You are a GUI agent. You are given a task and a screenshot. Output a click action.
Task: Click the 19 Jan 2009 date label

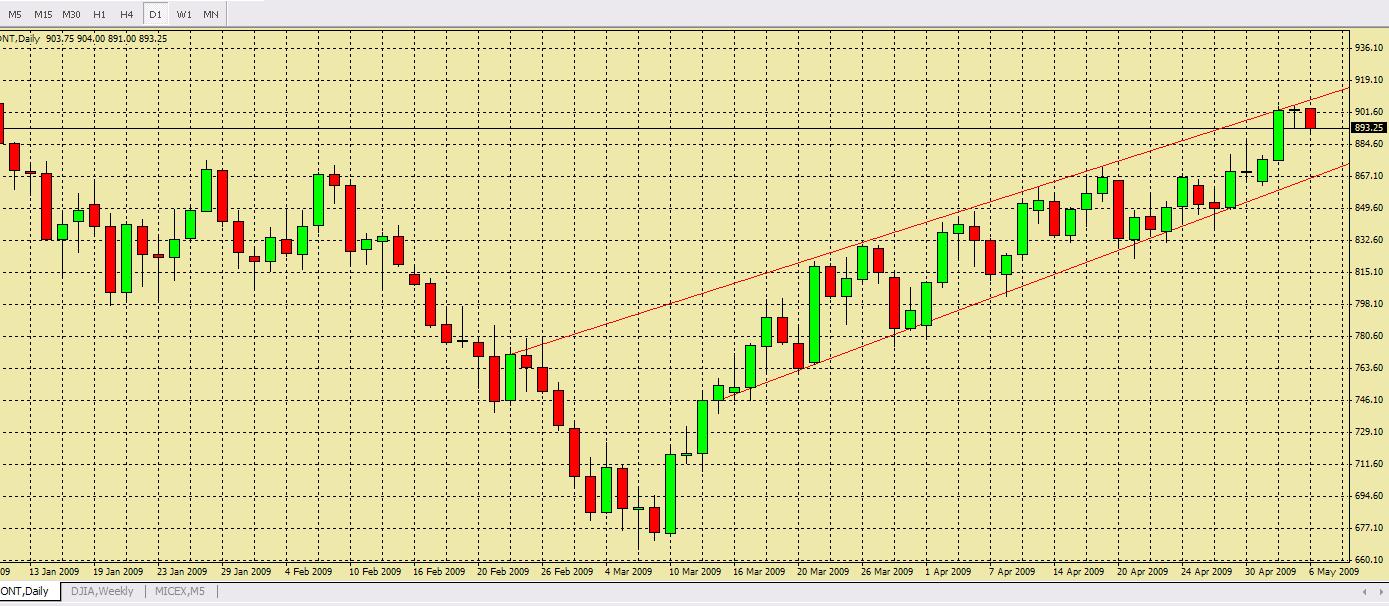coord(118,572)
